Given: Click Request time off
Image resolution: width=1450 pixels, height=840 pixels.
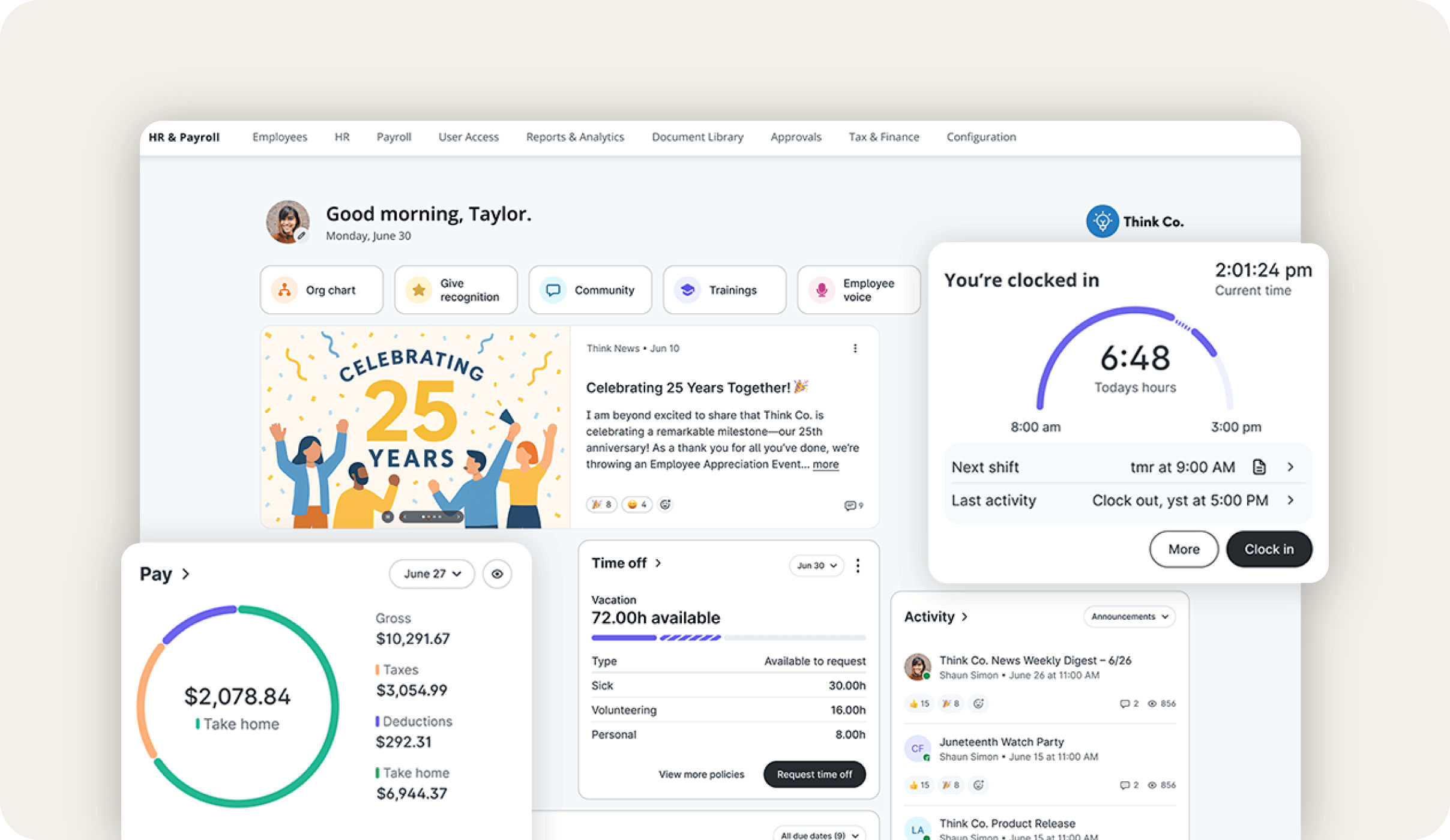Looking at the screenshot, I should click(814, 774).
